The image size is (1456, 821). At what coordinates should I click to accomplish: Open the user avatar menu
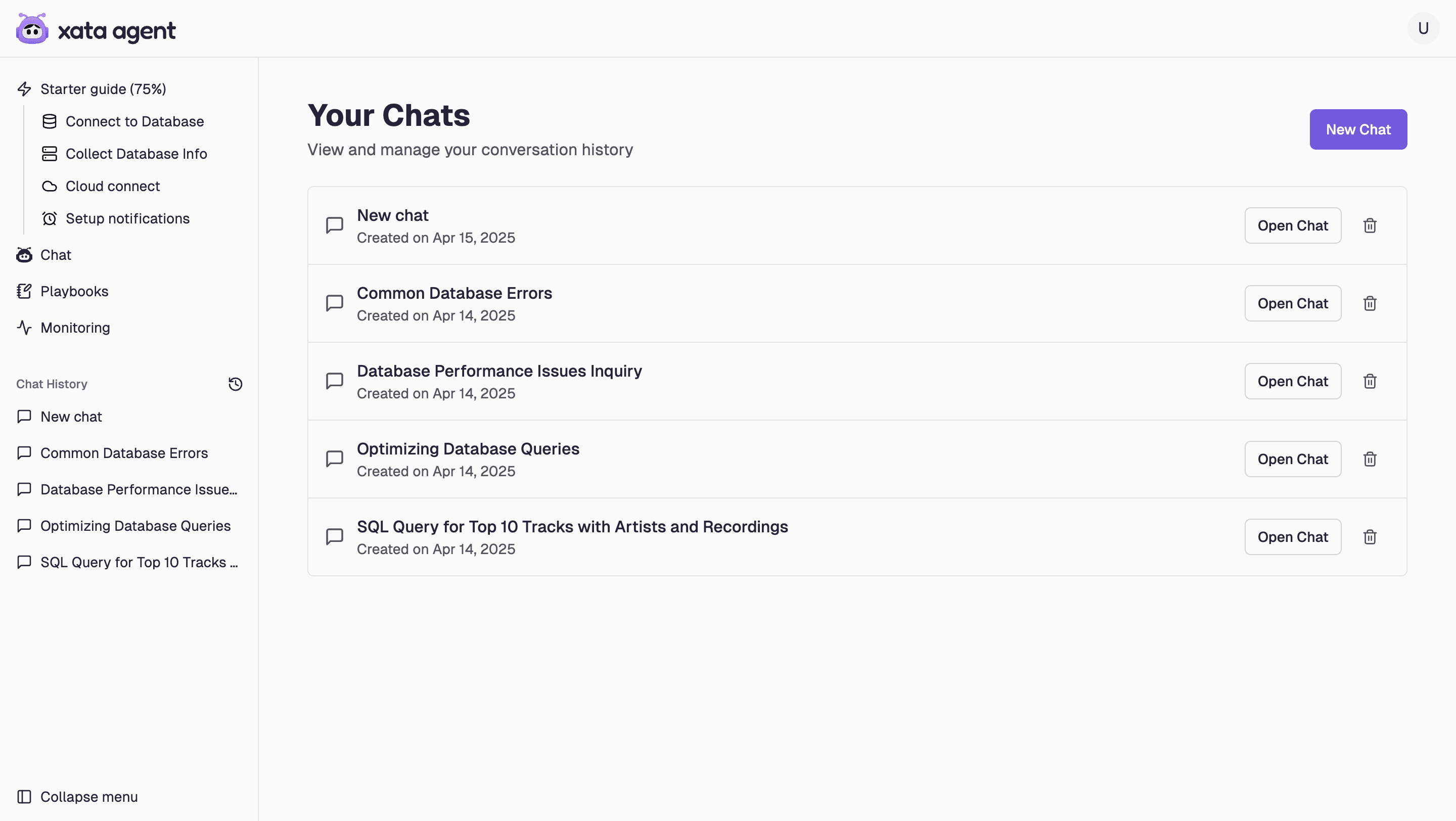pyautogui.click(x=1423, y=28)
